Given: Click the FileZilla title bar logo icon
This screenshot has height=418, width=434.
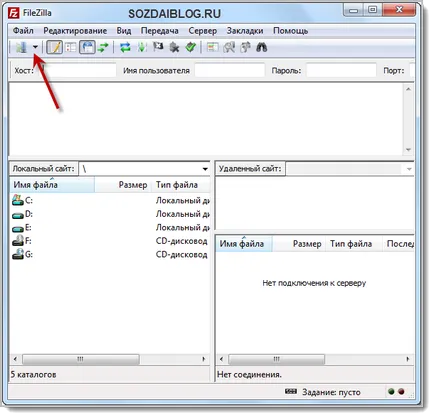Looking at the screenshot, I should [x=14, y=13].
